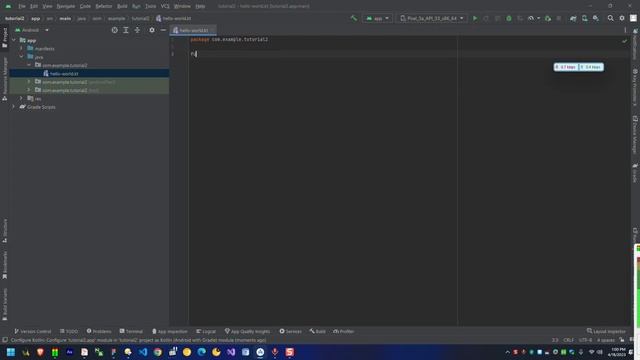Open Android view mode dropdown in Project panel
Viewport: 640px width, 360px height.
tap(32, 30)
